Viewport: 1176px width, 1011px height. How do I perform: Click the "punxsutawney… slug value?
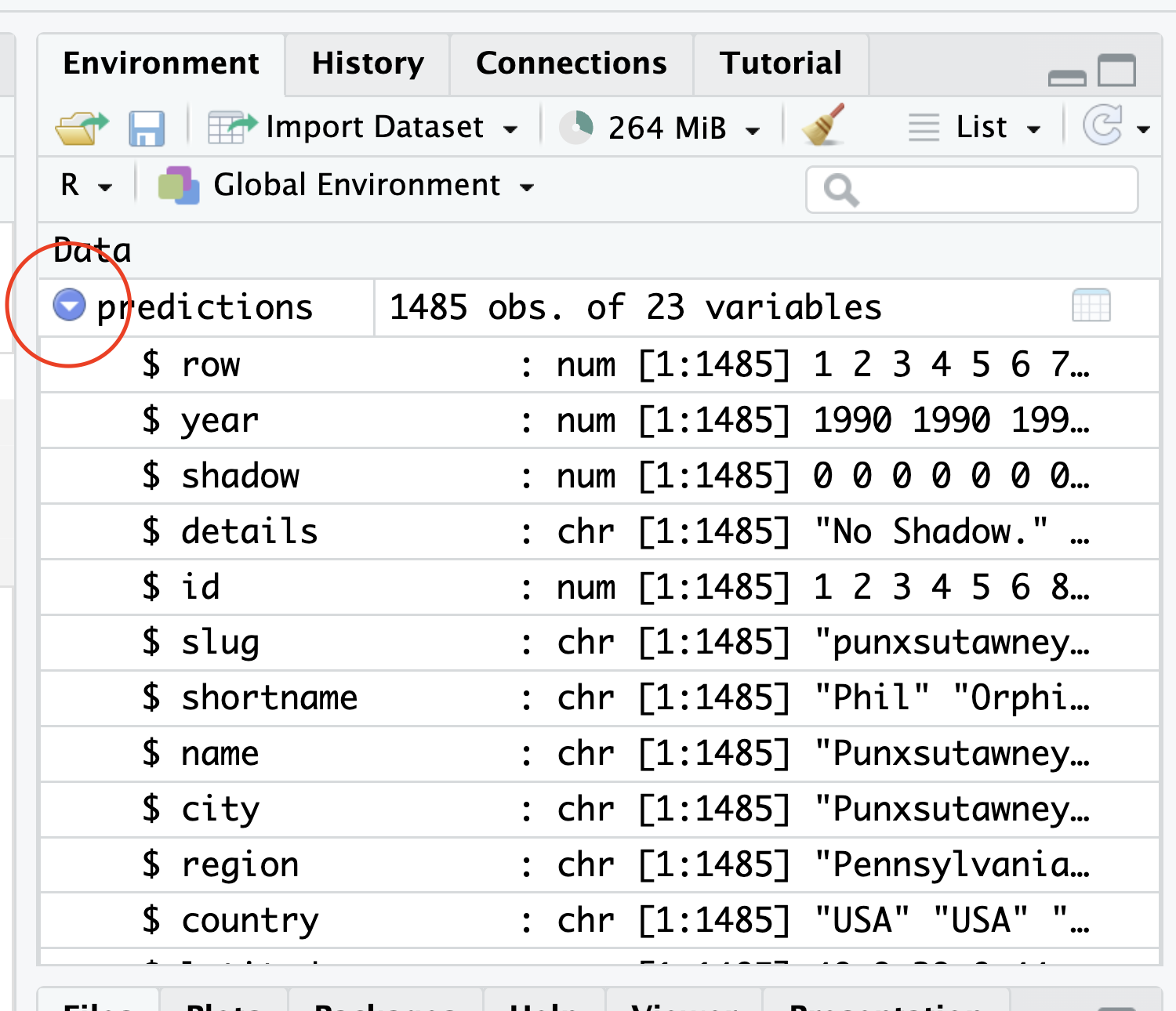952,643
